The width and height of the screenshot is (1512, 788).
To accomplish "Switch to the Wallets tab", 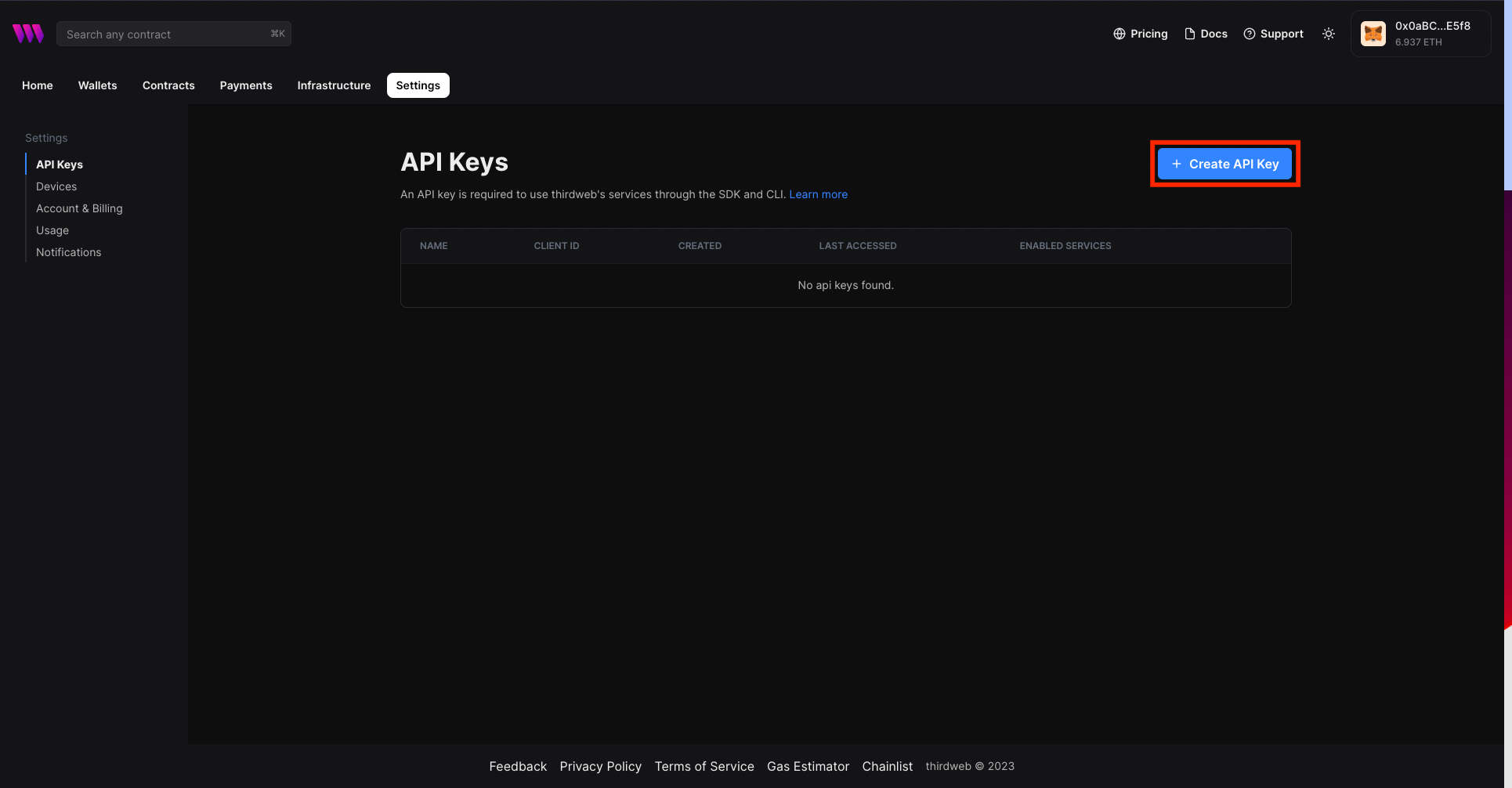I will (x=98, y=85).
